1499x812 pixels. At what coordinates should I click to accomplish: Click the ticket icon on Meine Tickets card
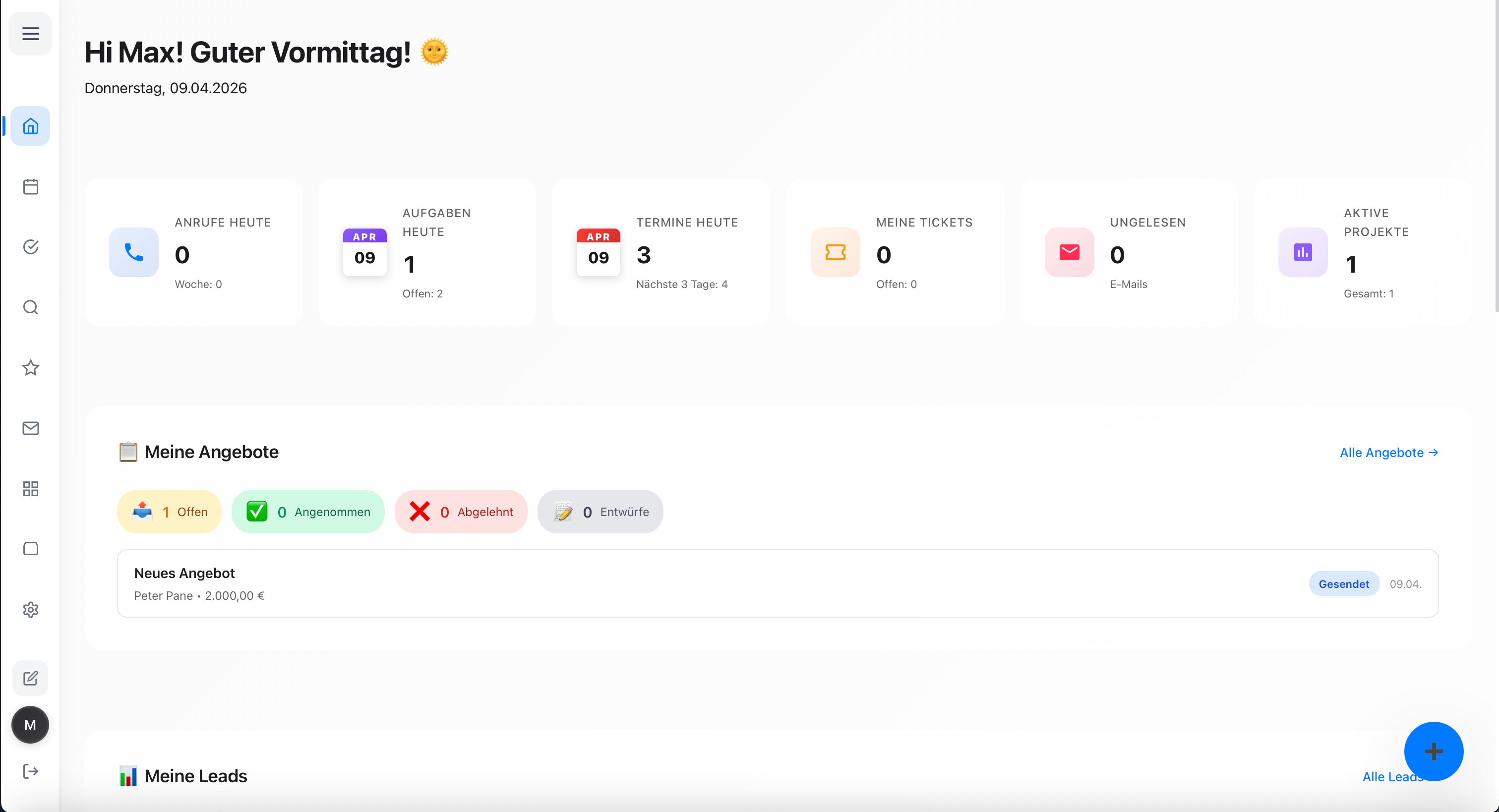click(x=835, y=252)
